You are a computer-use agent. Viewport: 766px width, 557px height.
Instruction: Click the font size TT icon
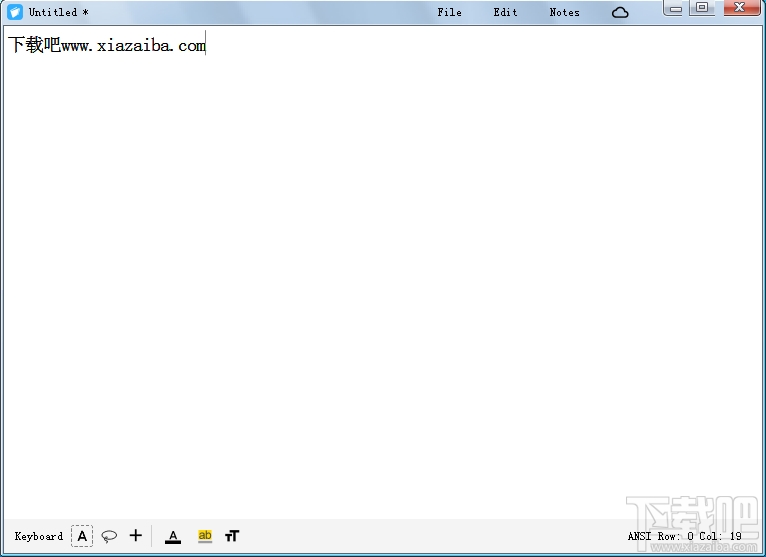232,536
